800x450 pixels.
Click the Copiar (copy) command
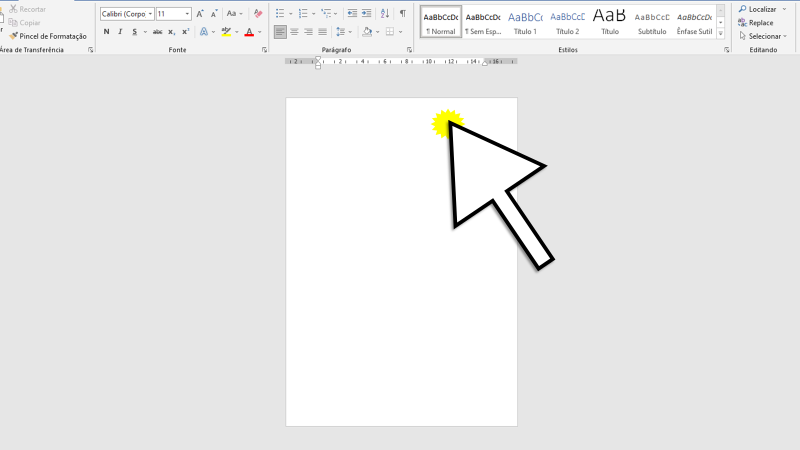(x=24, y=22)
